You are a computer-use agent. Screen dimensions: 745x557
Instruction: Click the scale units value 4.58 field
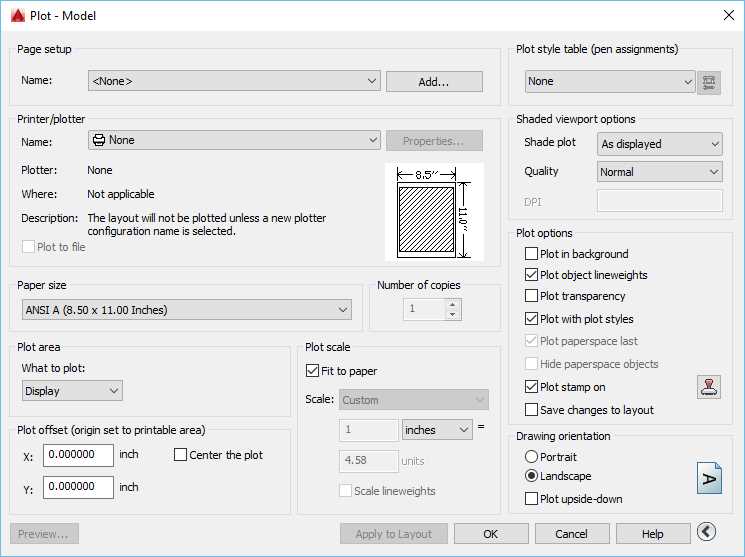pos(369,461)
